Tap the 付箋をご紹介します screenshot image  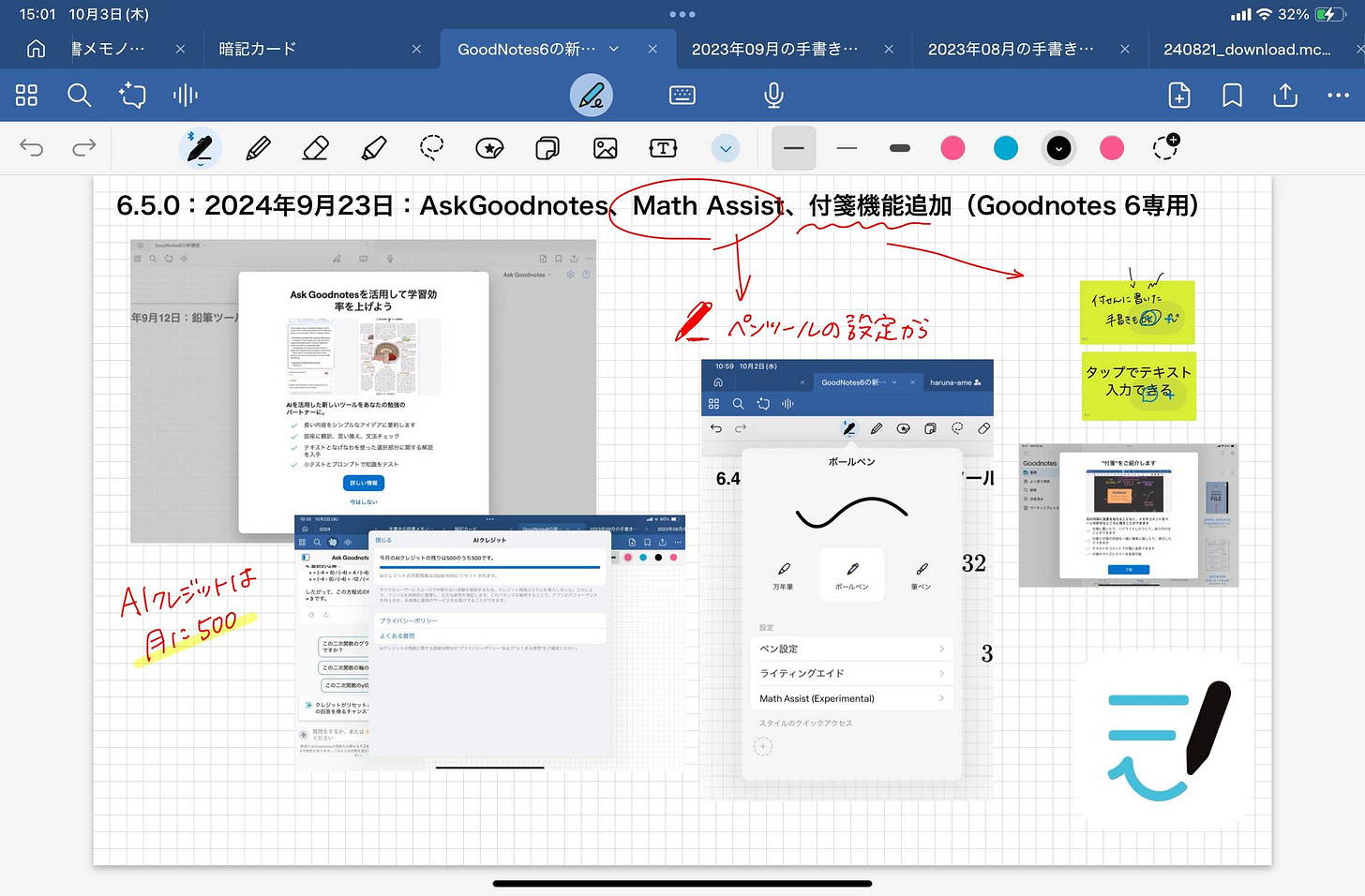coord(1129,515)
